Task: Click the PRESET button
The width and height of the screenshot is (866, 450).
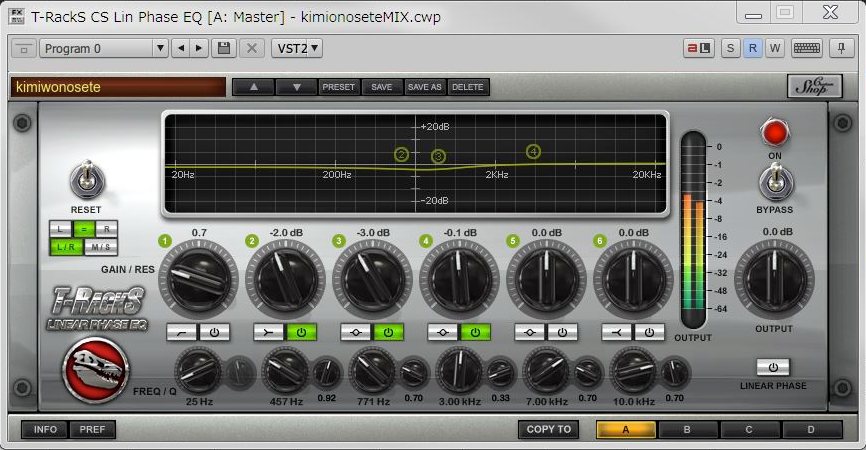Action: coord(339,87)
